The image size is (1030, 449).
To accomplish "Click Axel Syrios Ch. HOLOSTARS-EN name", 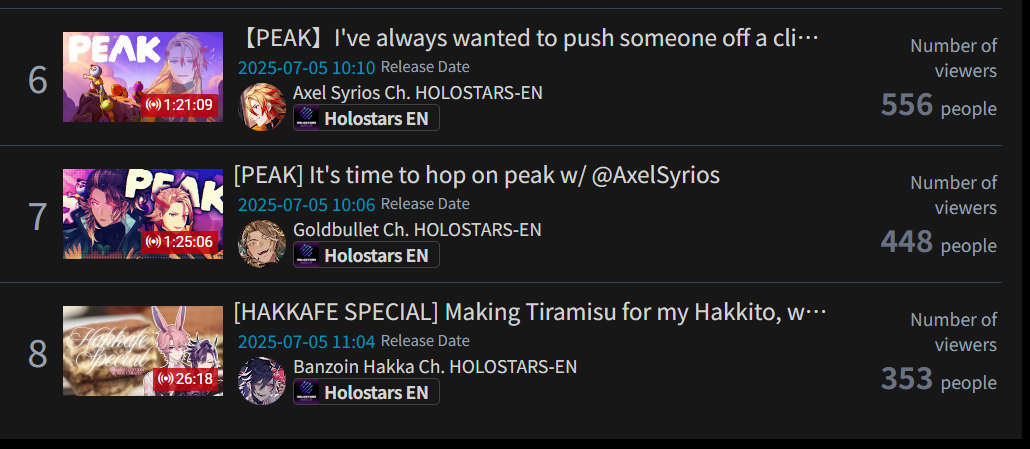I will point(417,92).
